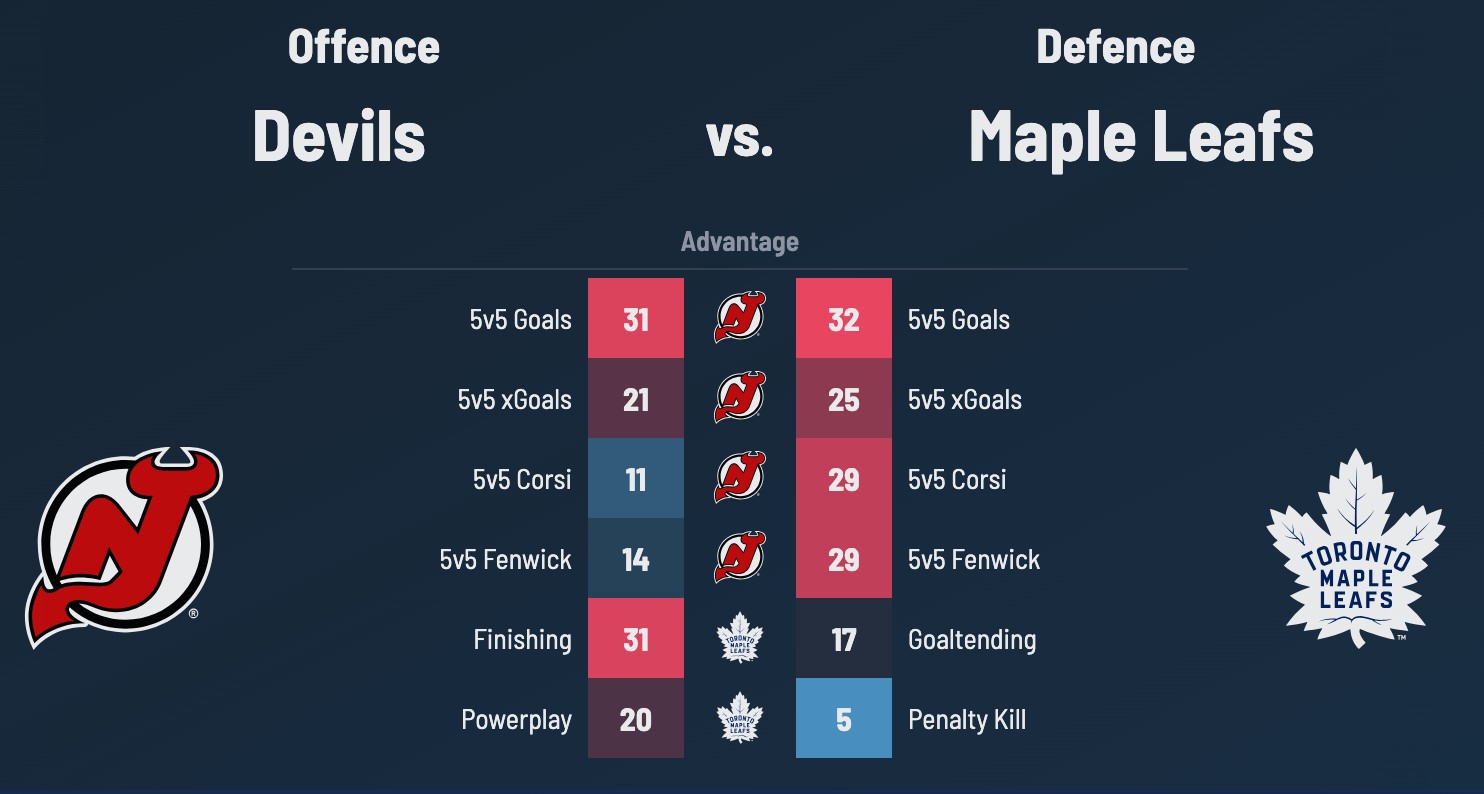1484x794 pixels.
Task: Select the Defence heading
Action: pyautogui.click(x=1115, y=47)
